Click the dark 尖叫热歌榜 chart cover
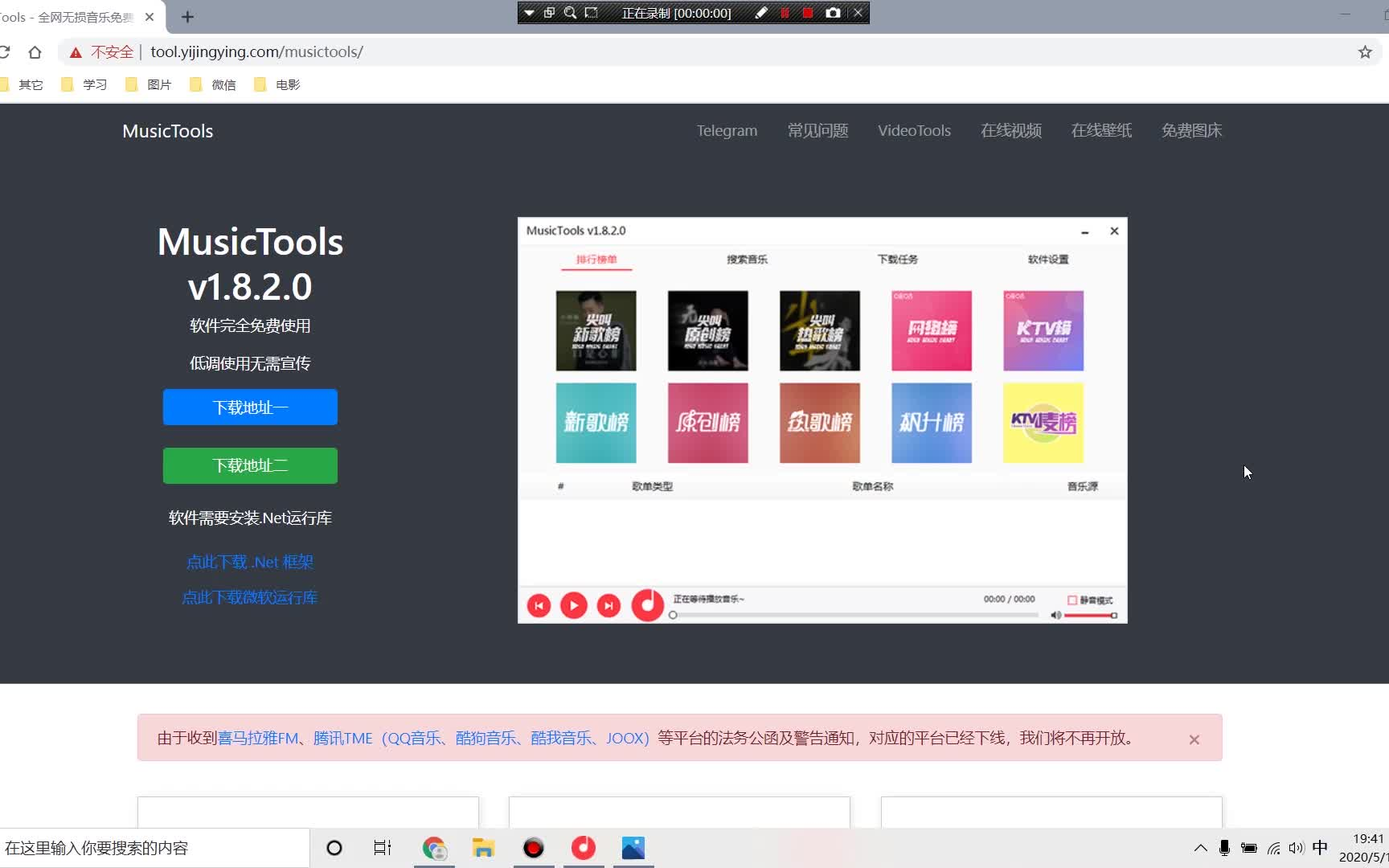Image resolution: width=1389 pixels, height=868 pixels. (x=819, y=331)
